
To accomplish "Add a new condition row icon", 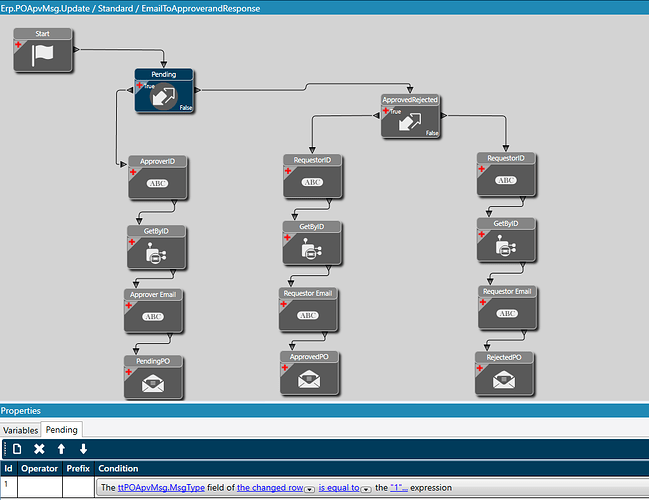I will point(17,450).
